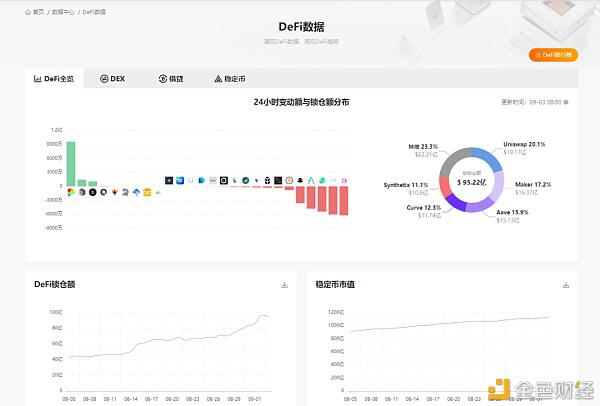Click the DeFi数据 breadcrumb item
Screen dimensions: 600x406
94,12
